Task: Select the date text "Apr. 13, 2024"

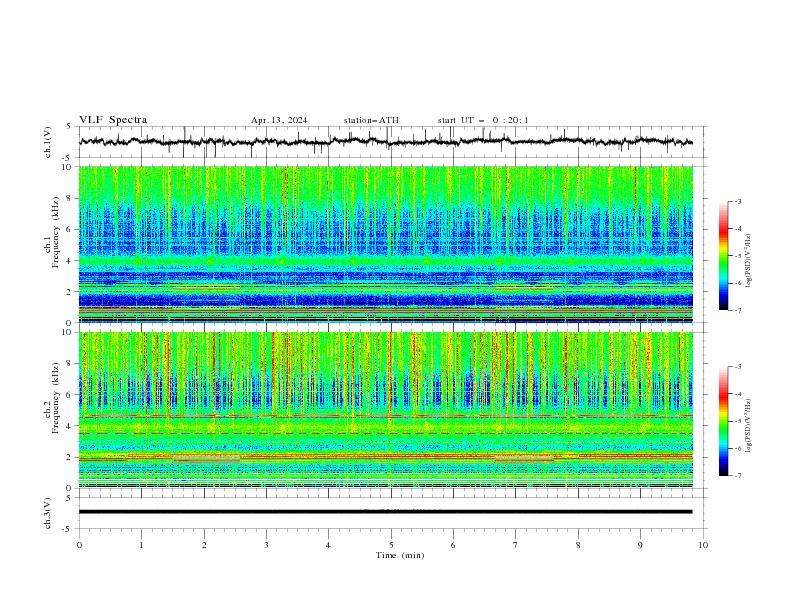Action: coord(279,120)
